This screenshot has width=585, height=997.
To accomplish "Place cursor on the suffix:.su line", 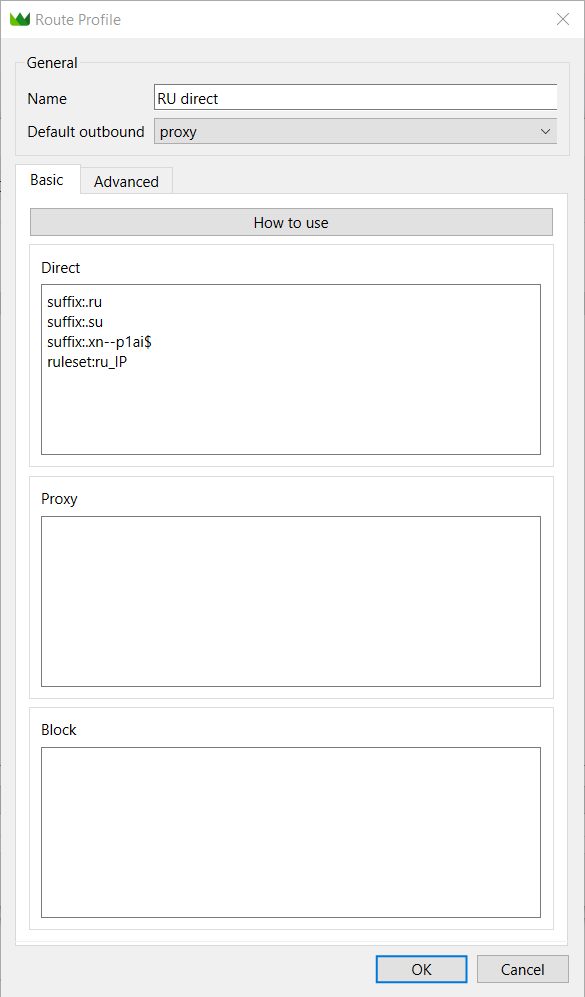I will click(75, 322).
